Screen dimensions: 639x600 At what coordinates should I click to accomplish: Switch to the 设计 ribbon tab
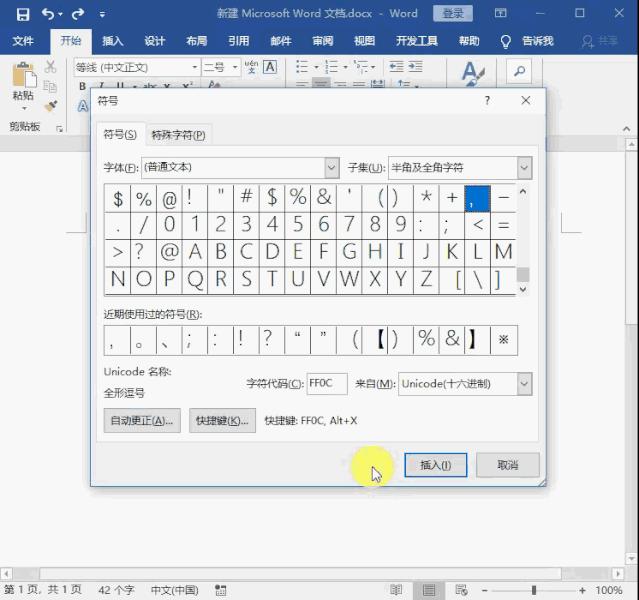point(154,41)
